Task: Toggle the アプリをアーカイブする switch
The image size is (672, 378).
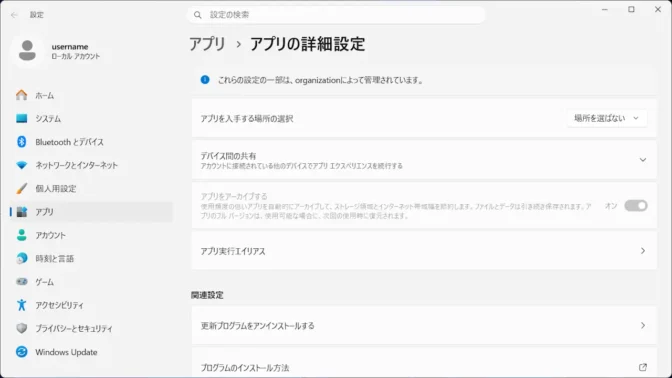Action: coord(636,206)
